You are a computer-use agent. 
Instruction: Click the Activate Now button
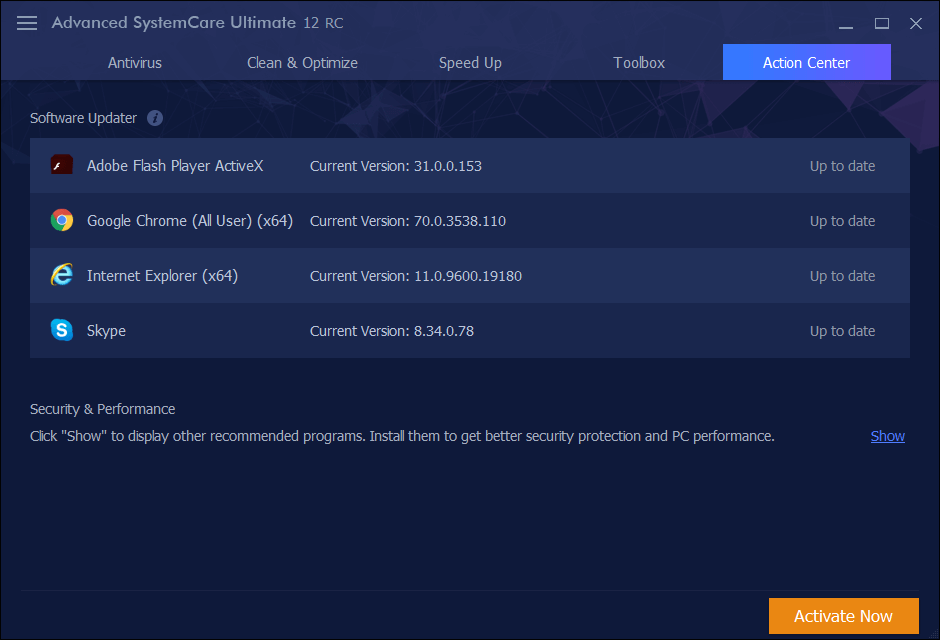843,615
